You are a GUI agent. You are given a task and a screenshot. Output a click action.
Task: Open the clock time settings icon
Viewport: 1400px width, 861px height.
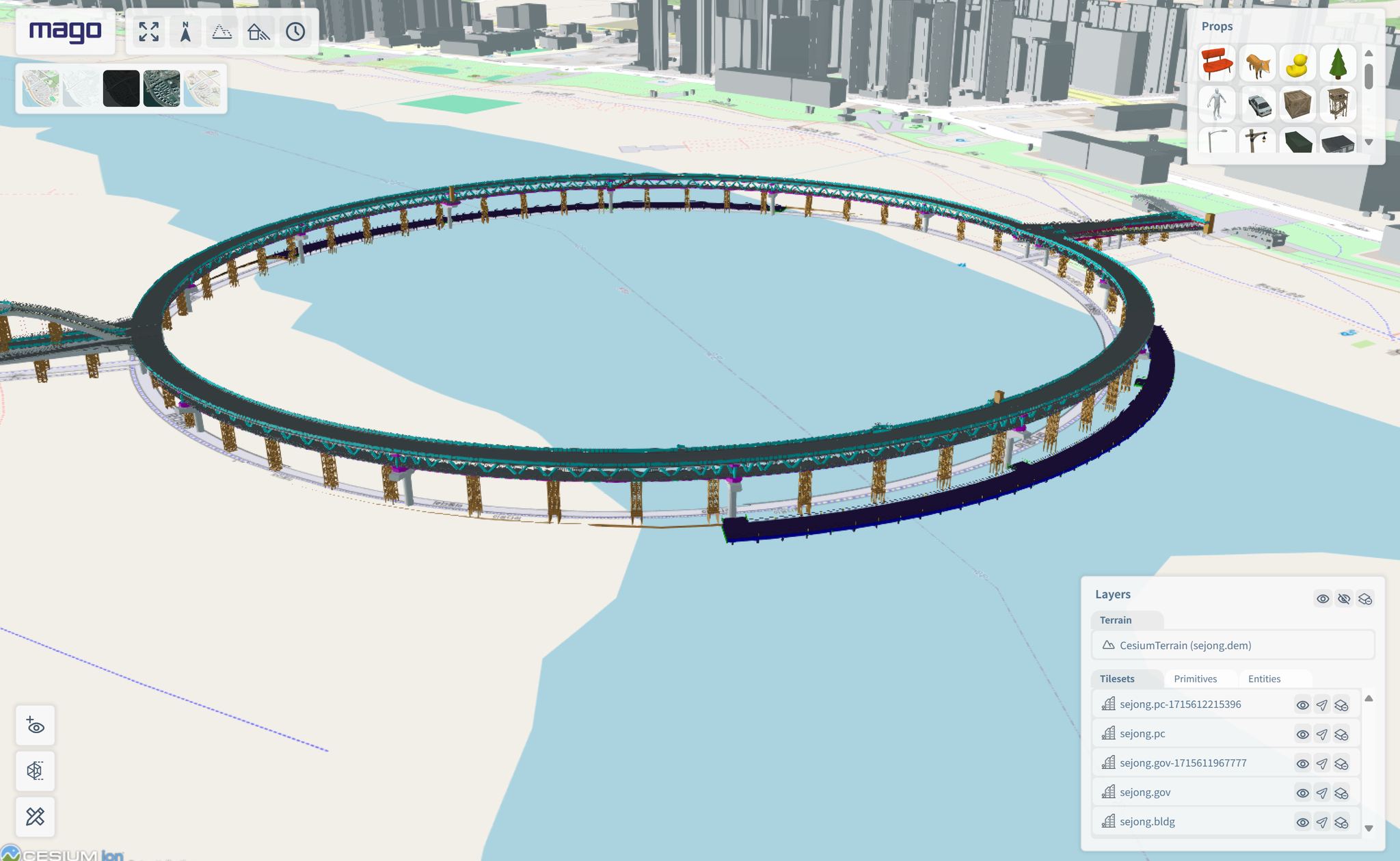tap(295, 31)
